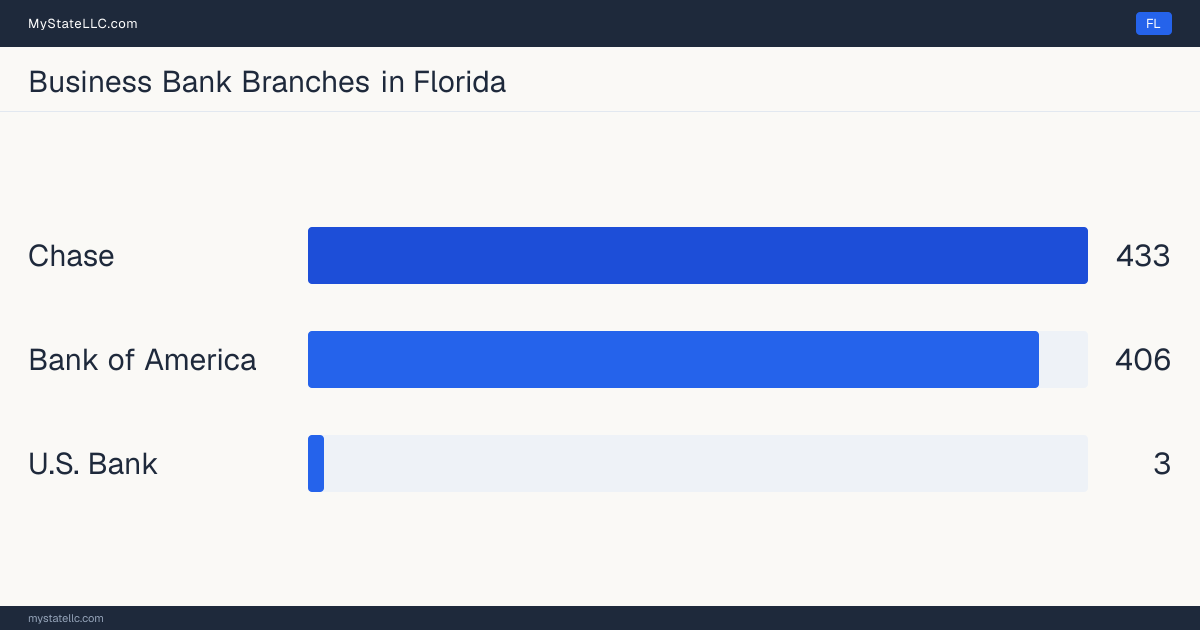The height and width of the screenshot is (630, 1200).
Task: Click the word Florida in the heading
Action: pyautogui.click(x=460, y=81)
